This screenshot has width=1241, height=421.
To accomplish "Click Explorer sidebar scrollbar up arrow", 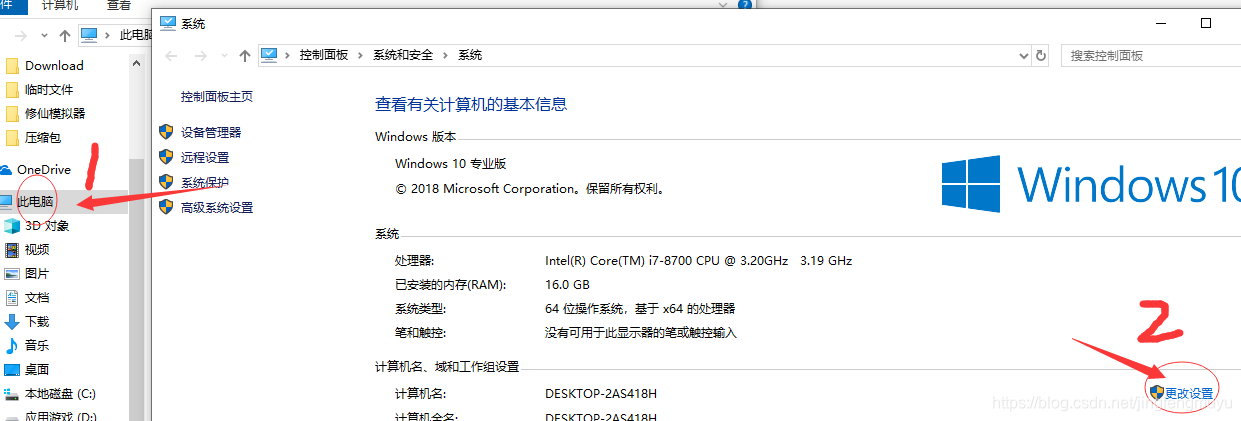I will (137, 62).
